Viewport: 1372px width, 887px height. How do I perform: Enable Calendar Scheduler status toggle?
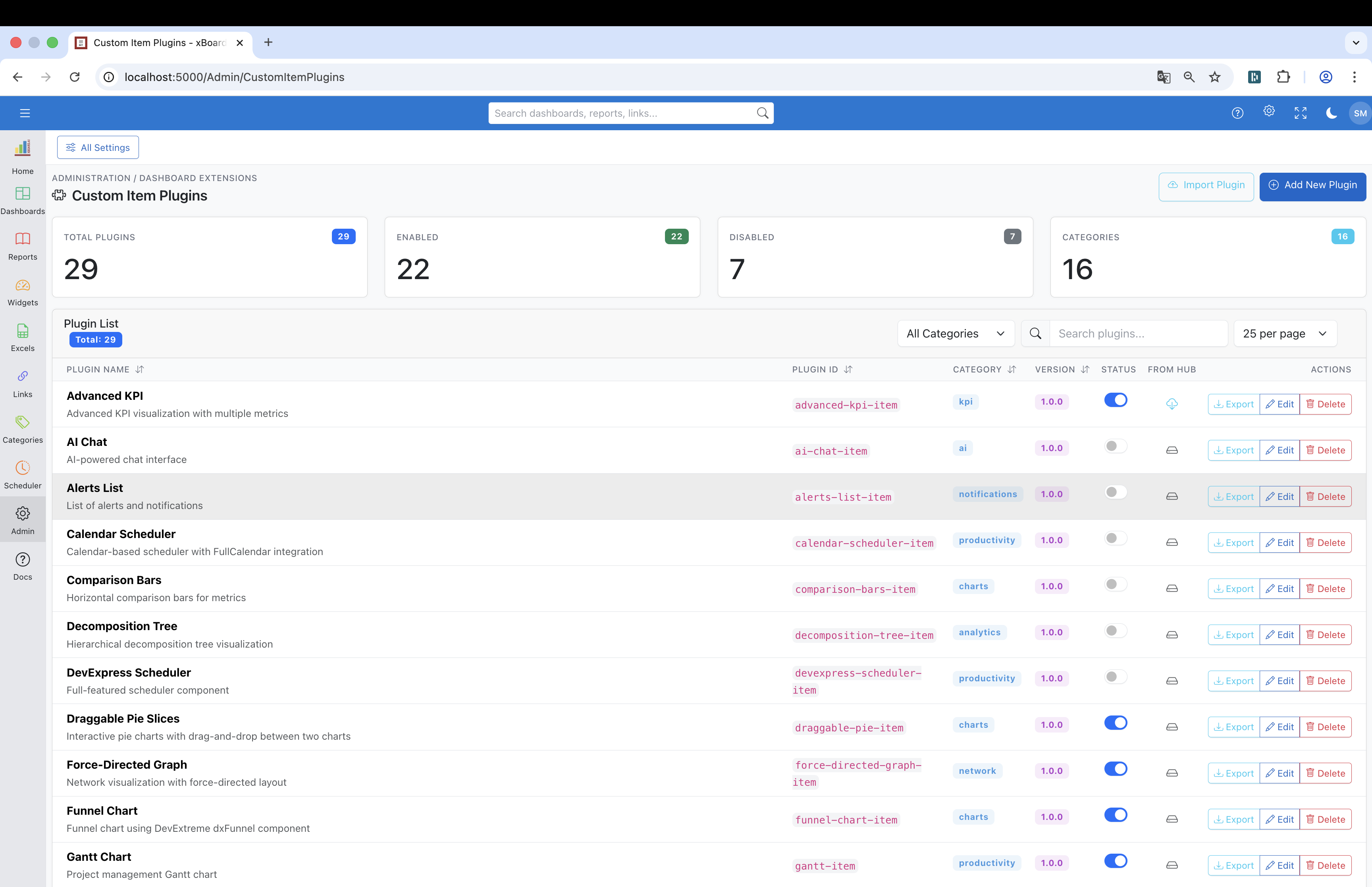point(1116,538)
